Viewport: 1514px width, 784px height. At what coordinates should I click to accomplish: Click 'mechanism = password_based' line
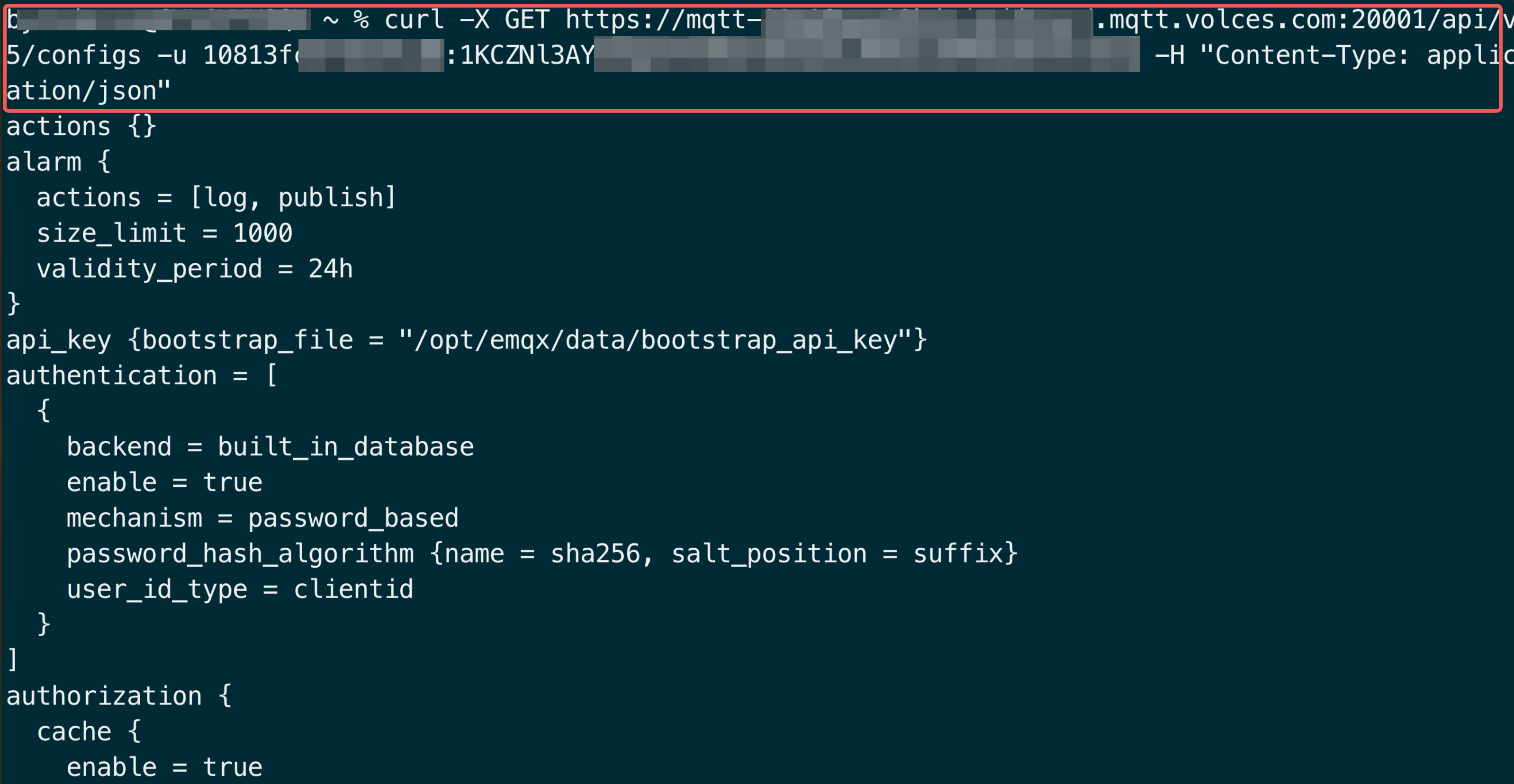point(263,518)
